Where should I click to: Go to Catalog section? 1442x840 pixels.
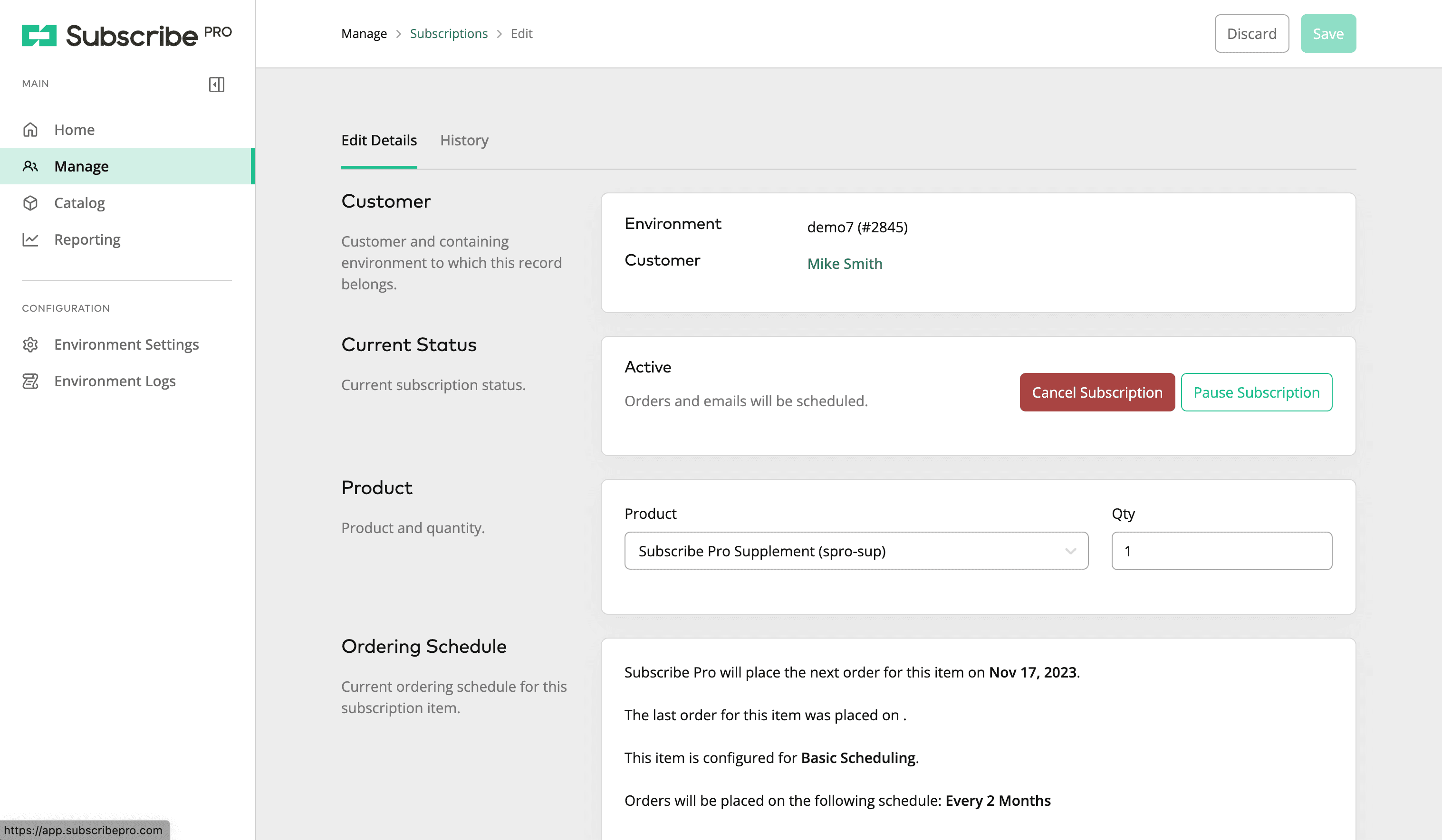(126, 203)
